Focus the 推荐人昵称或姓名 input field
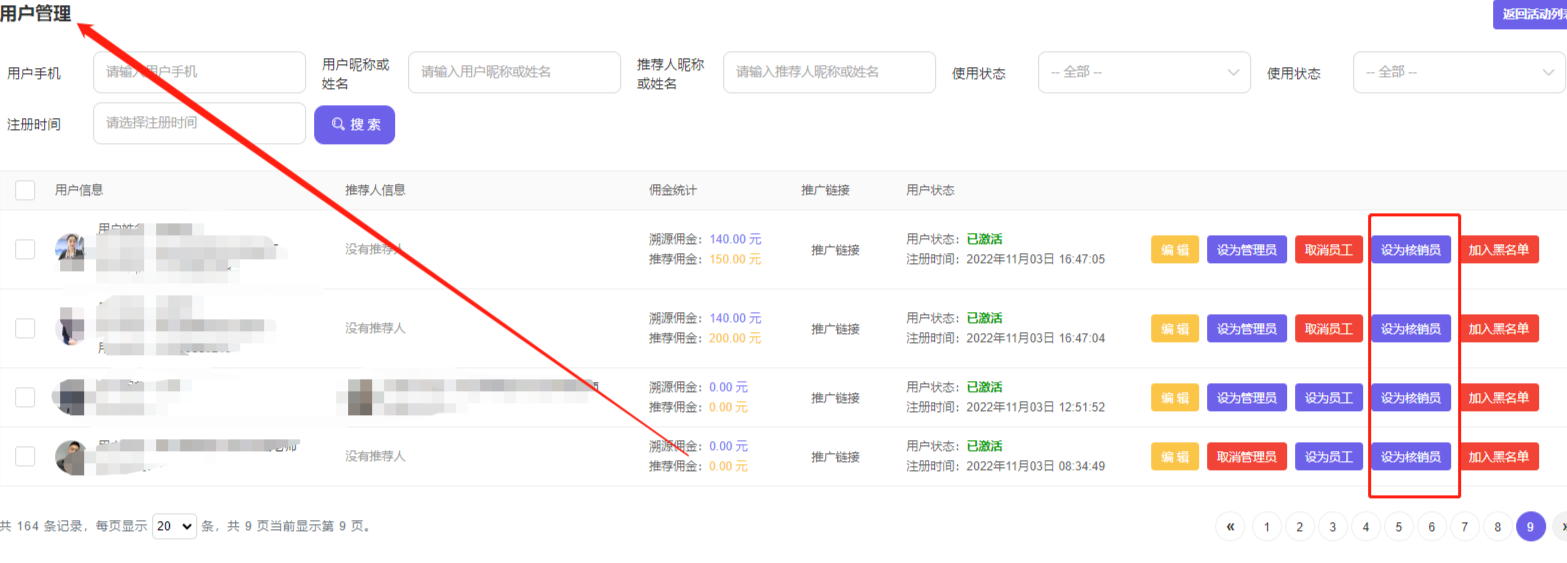 point(829,72)
